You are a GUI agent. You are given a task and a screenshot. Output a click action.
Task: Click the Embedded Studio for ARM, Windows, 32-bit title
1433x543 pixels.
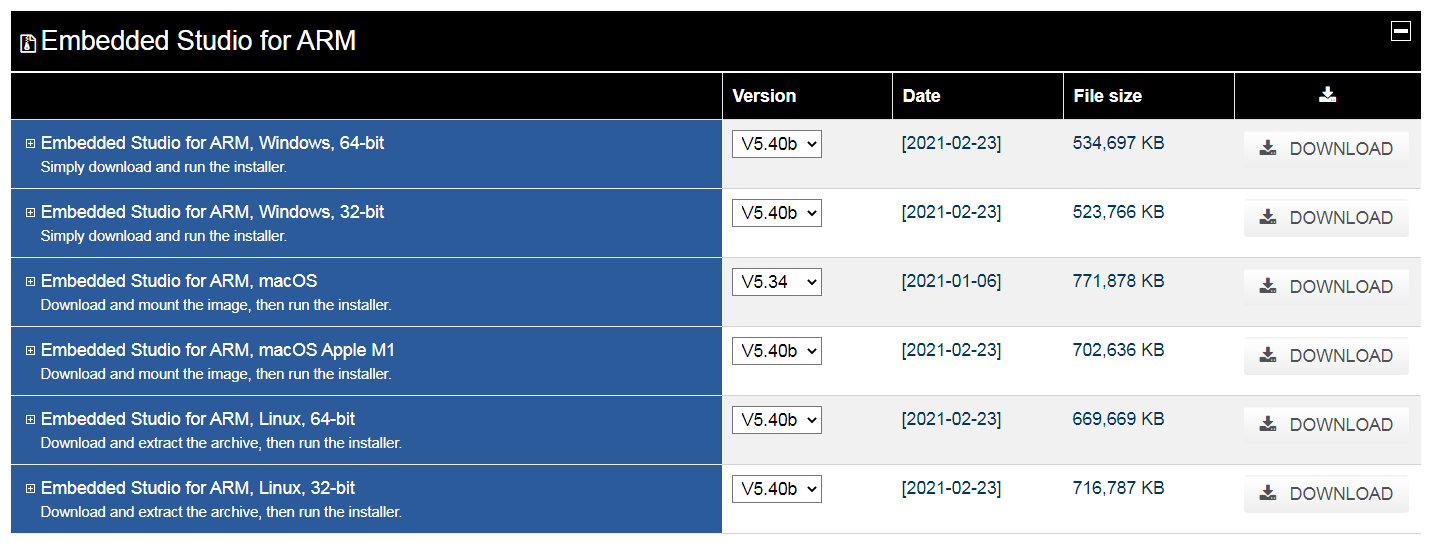212,212
